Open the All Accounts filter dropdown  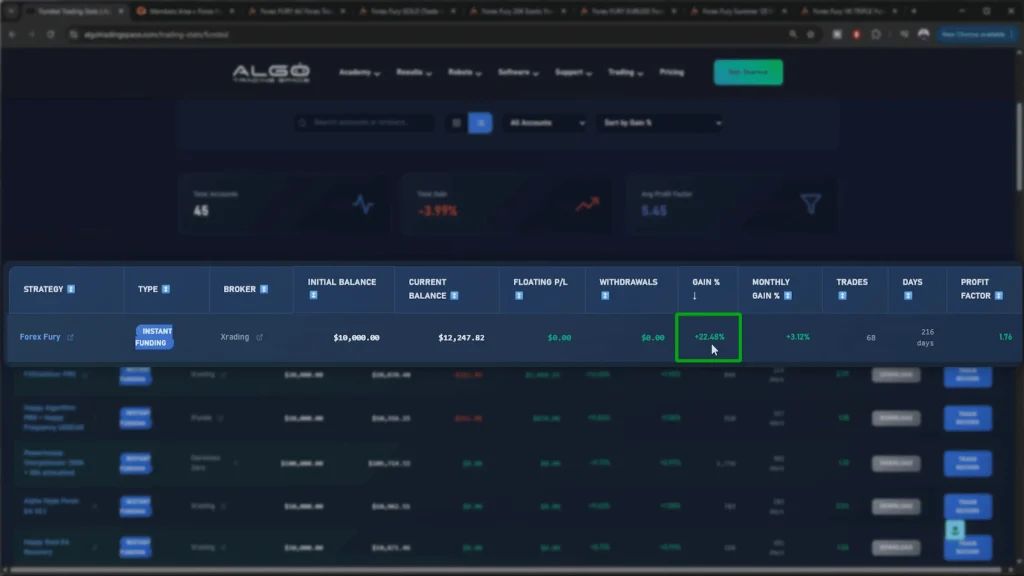point(545,123)
